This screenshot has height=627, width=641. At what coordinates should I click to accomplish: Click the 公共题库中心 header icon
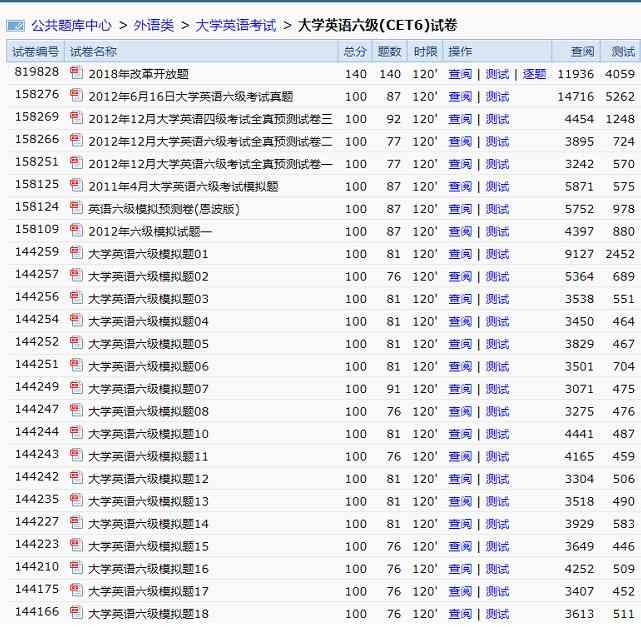(x=17, y=25)
